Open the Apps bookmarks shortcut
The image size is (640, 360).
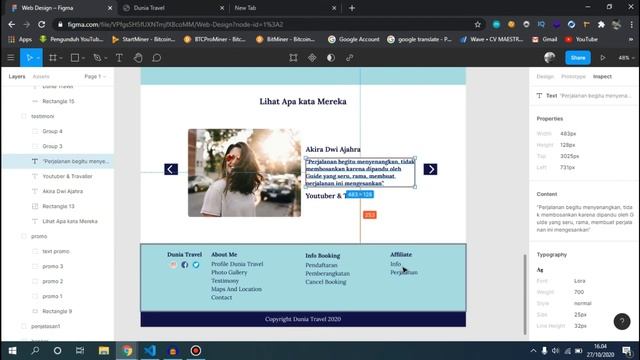coord(20,40)
